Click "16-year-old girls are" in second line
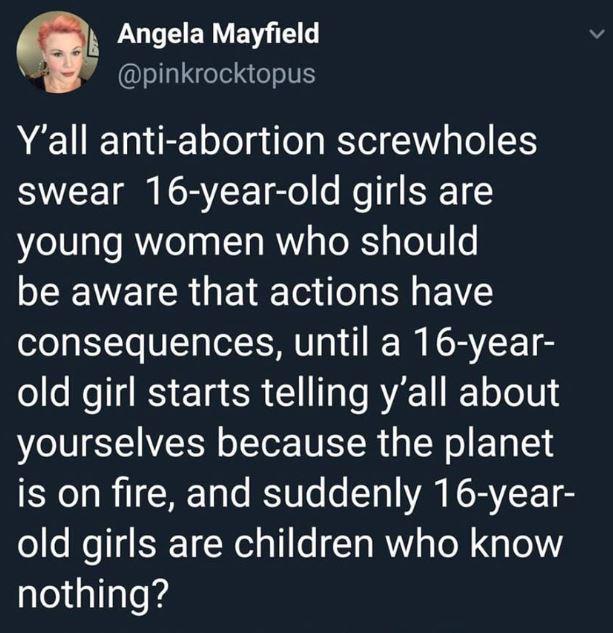 tap(330, 192)
